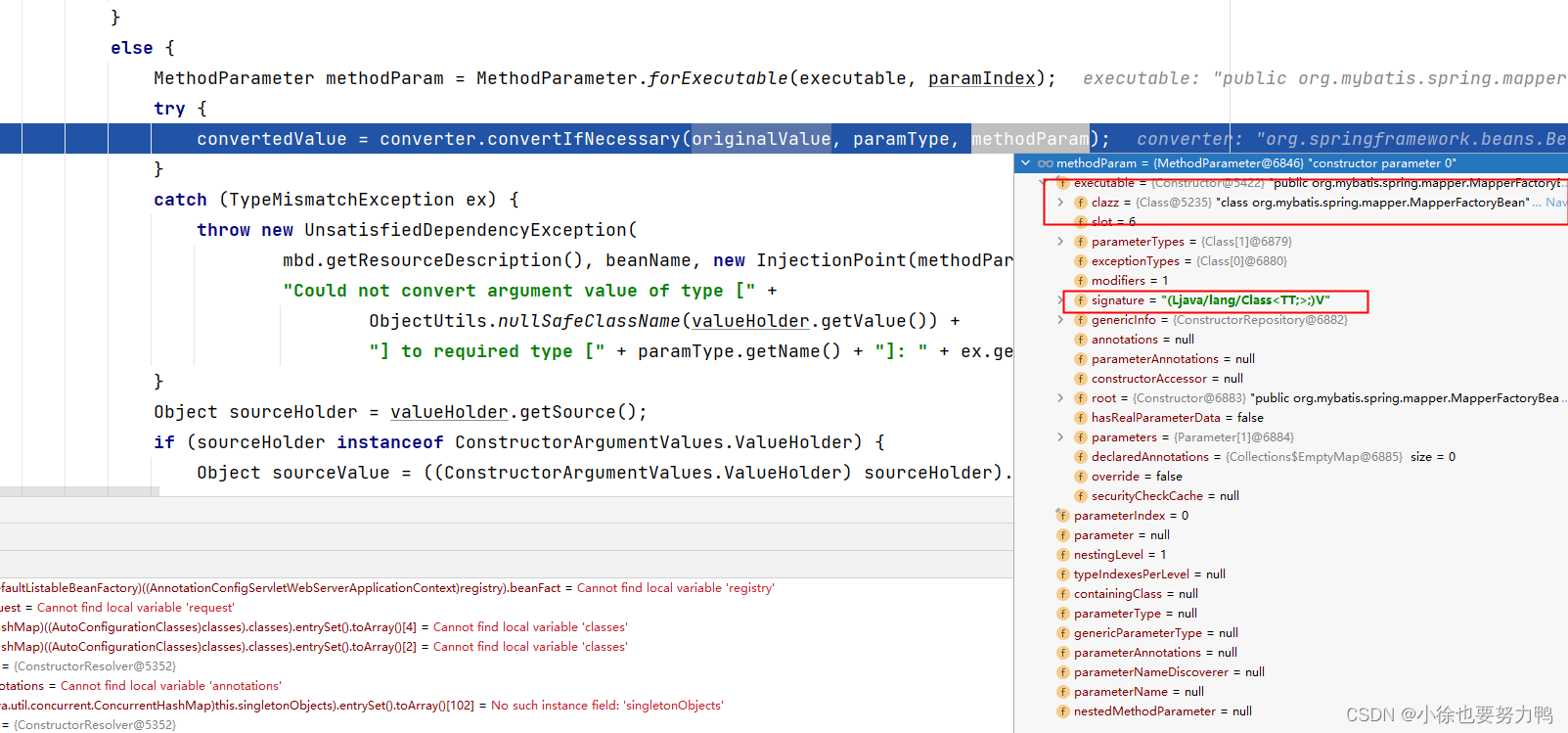Select watch error 'Cannot find local variable 'registry''
Screen dimensions: 1568x733
pos(676,588)
